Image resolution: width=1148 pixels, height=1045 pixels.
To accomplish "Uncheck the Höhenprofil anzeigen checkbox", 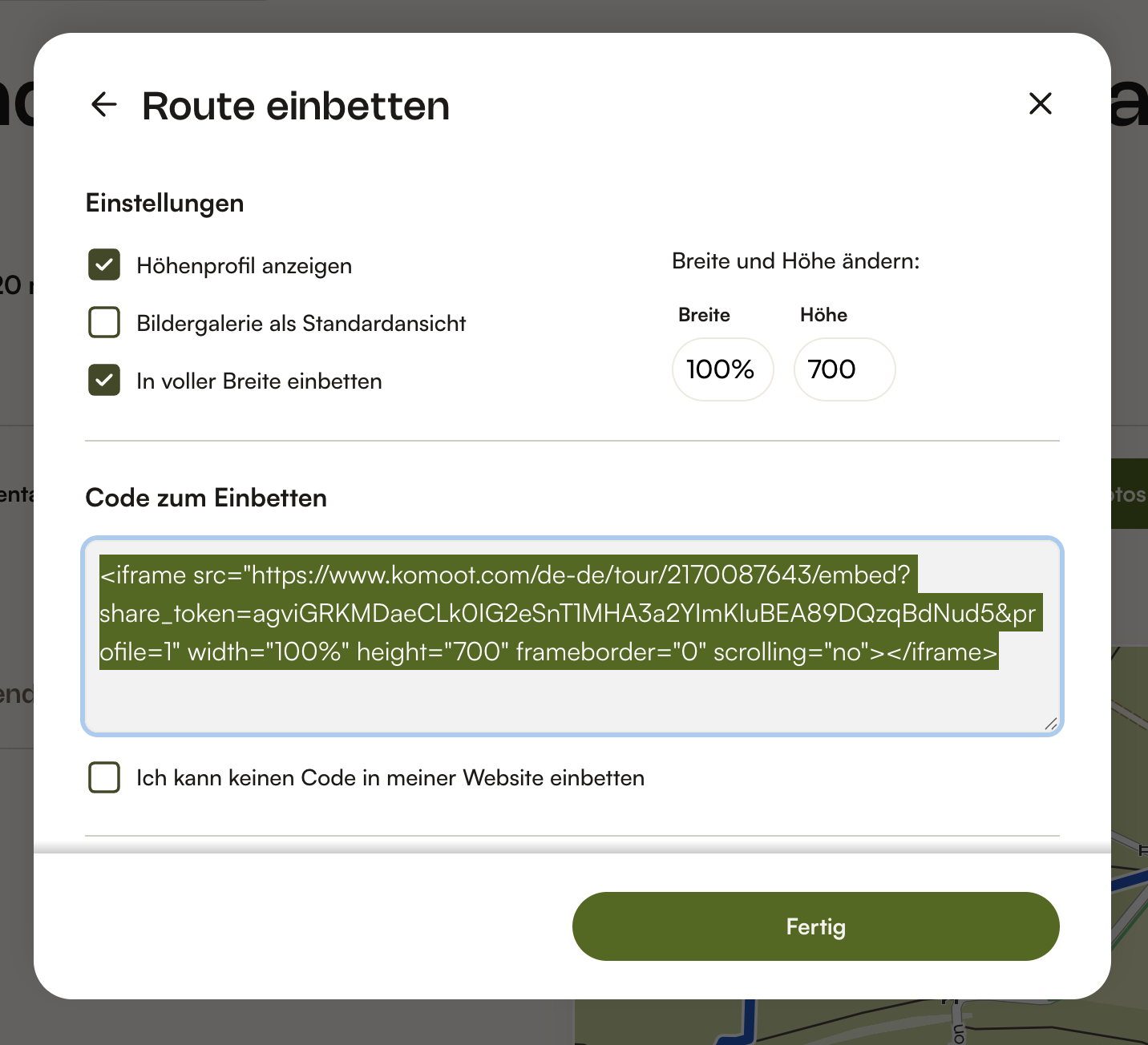I will point(104,265).
